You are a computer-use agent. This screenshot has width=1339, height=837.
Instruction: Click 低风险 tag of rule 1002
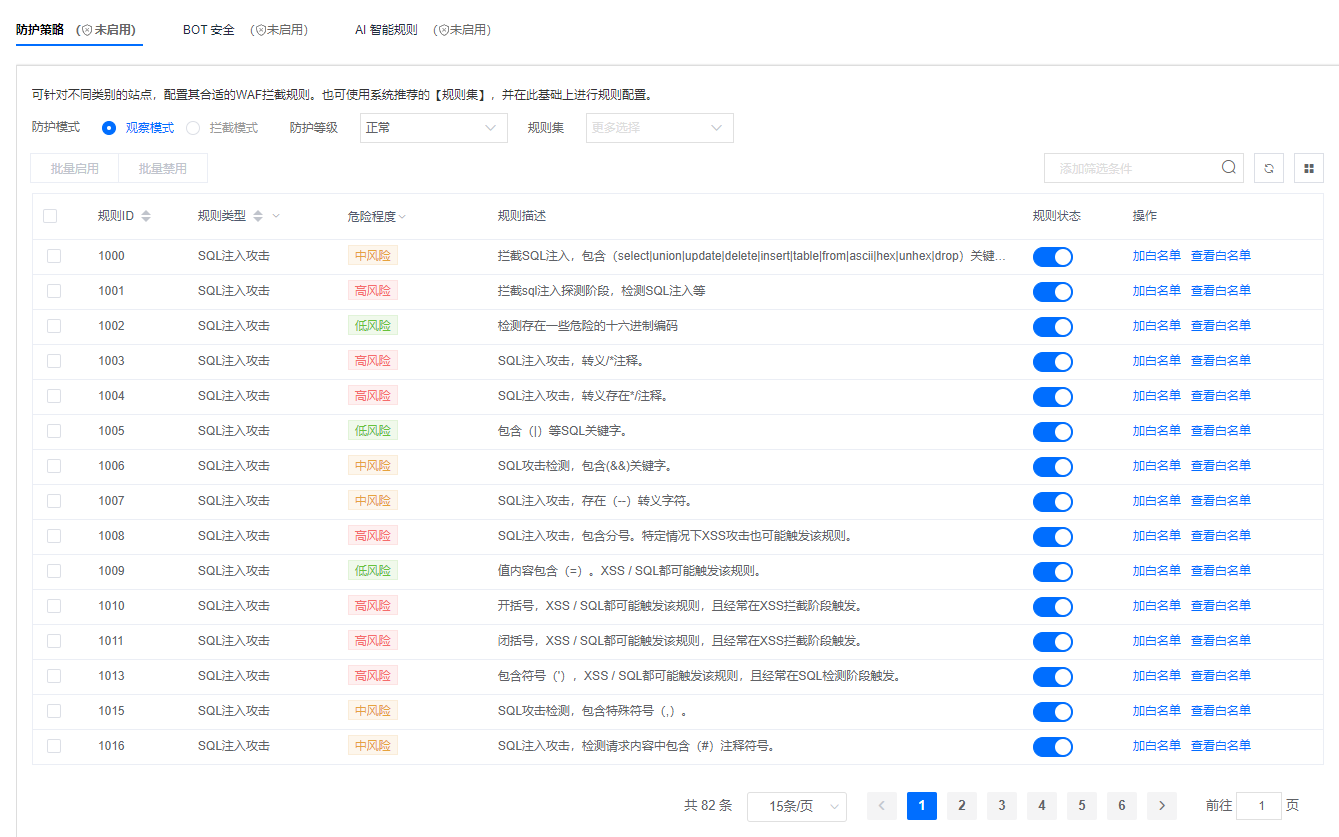click(x=373, y=326)
